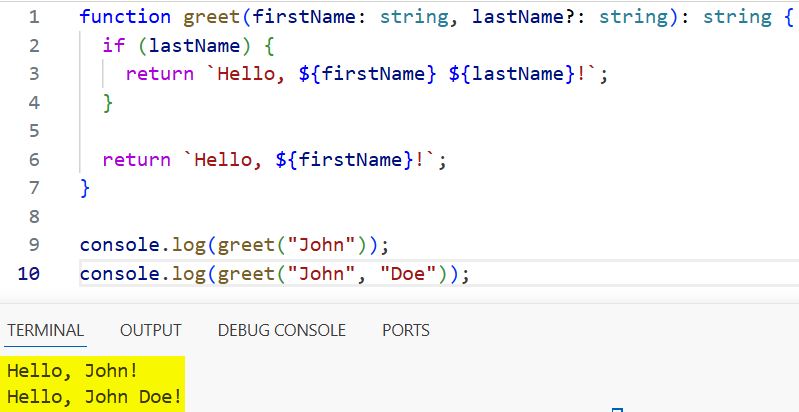Click the closing brace on line 7
This screenshot has width=799, height=412.
(x=85, y=188)
